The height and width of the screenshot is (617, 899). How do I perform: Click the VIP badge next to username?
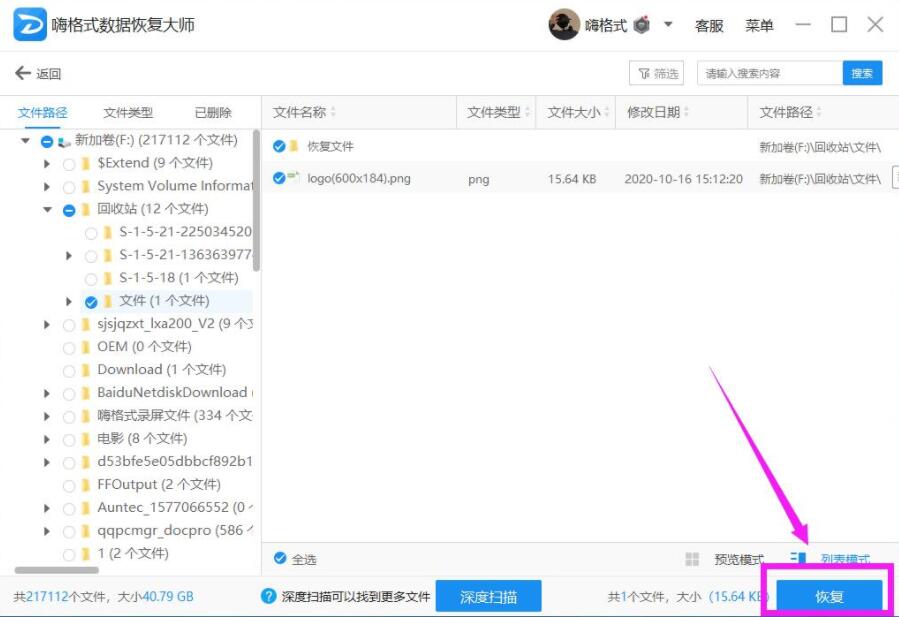(642, 25)
